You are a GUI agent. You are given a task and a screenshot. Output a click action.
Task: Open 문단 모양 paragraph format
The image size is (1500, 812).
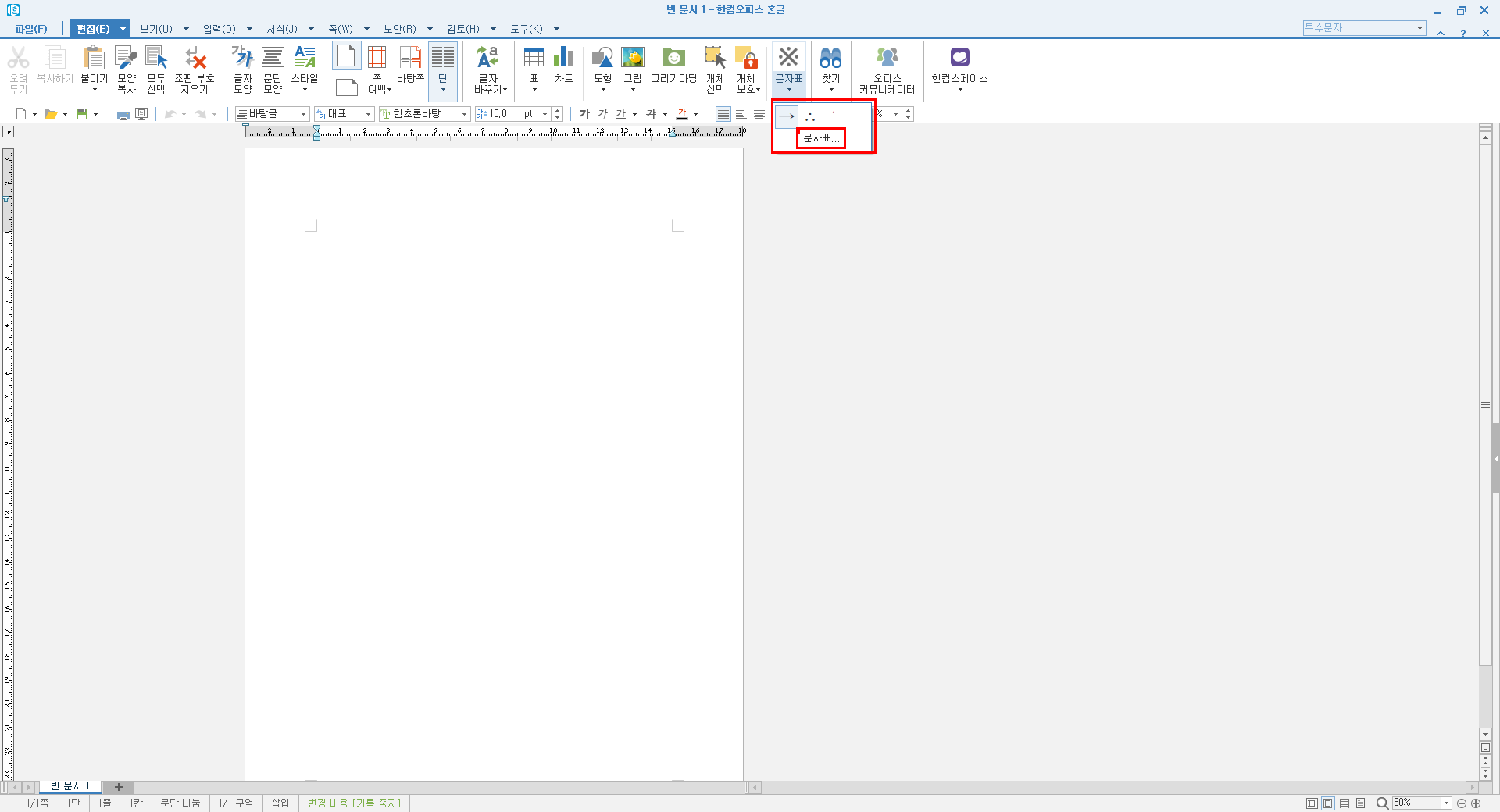click(273, 69)
